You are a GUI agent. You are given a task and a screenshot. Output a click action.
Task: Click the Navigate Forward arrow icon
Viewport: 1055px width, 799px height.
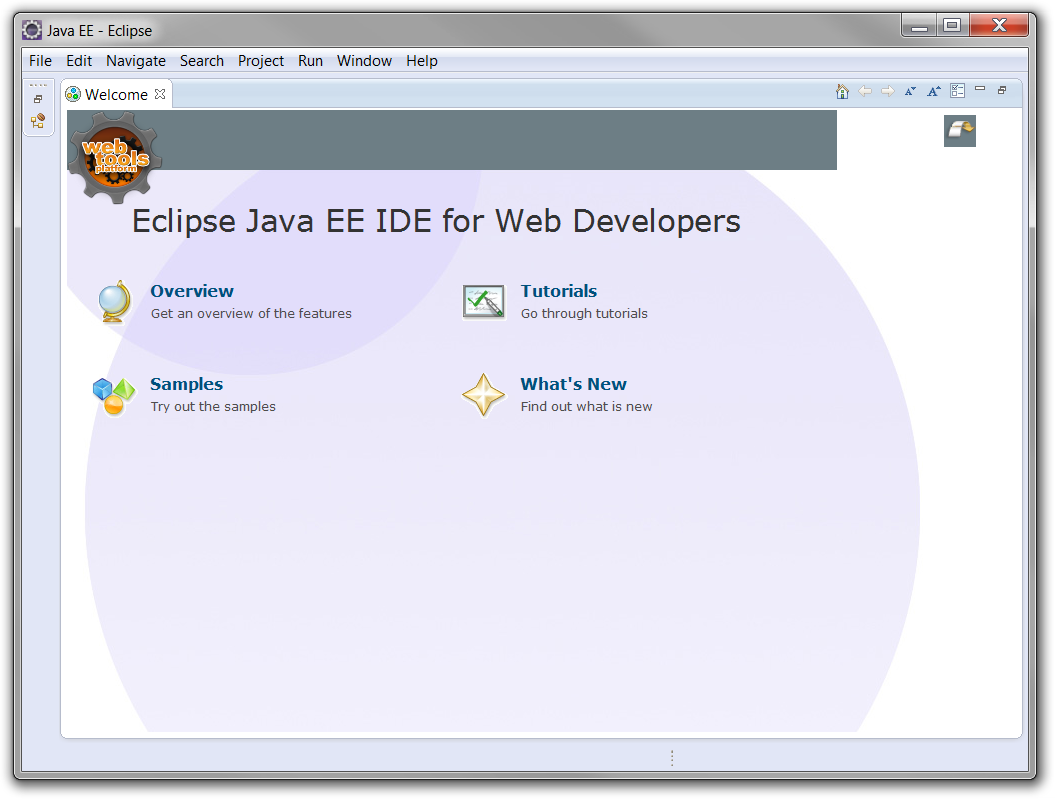888,92
